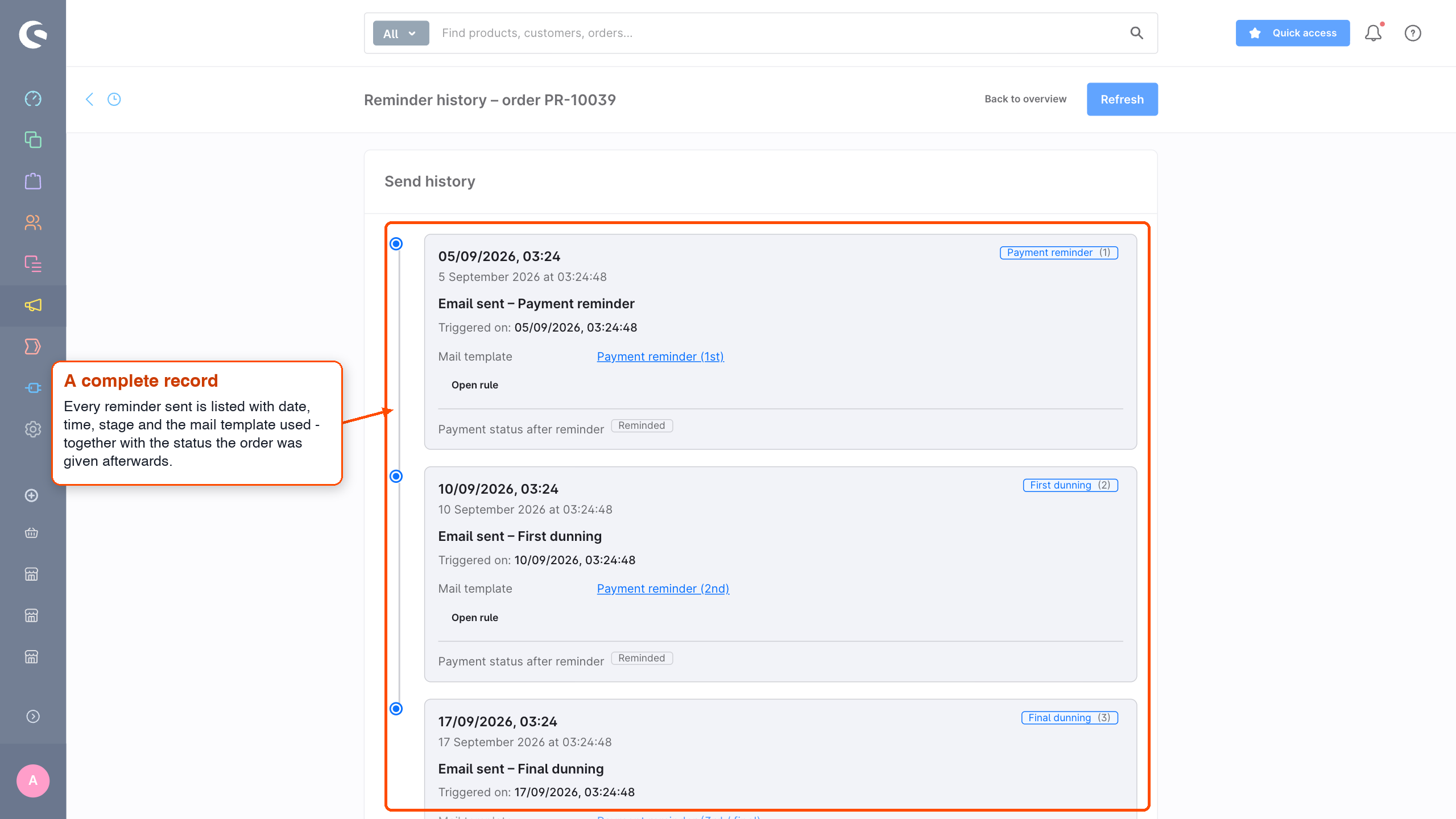The width and height of the screenshot is (1456, 819).
Task: Expand the sidebar with the collapse arrow icon
Action: point(33,717)
